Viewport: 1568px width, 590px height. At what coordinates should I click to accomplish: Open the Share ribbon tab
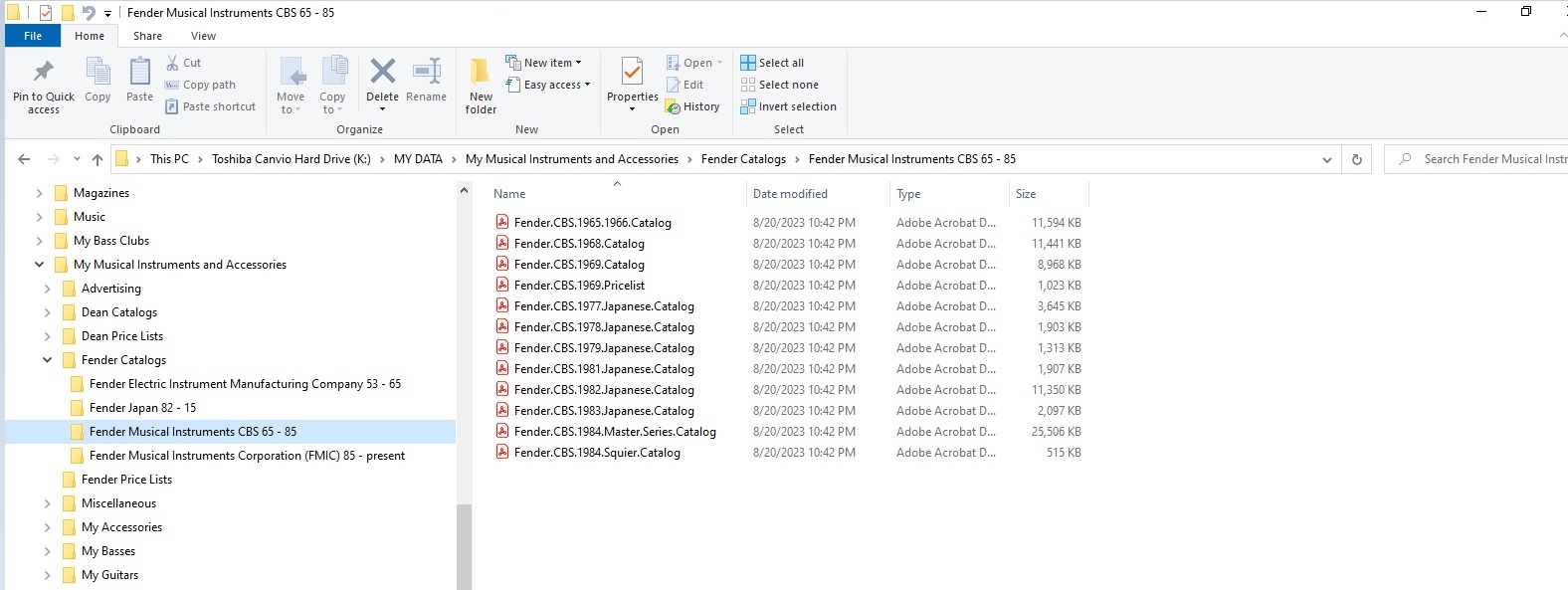point(147,36)
